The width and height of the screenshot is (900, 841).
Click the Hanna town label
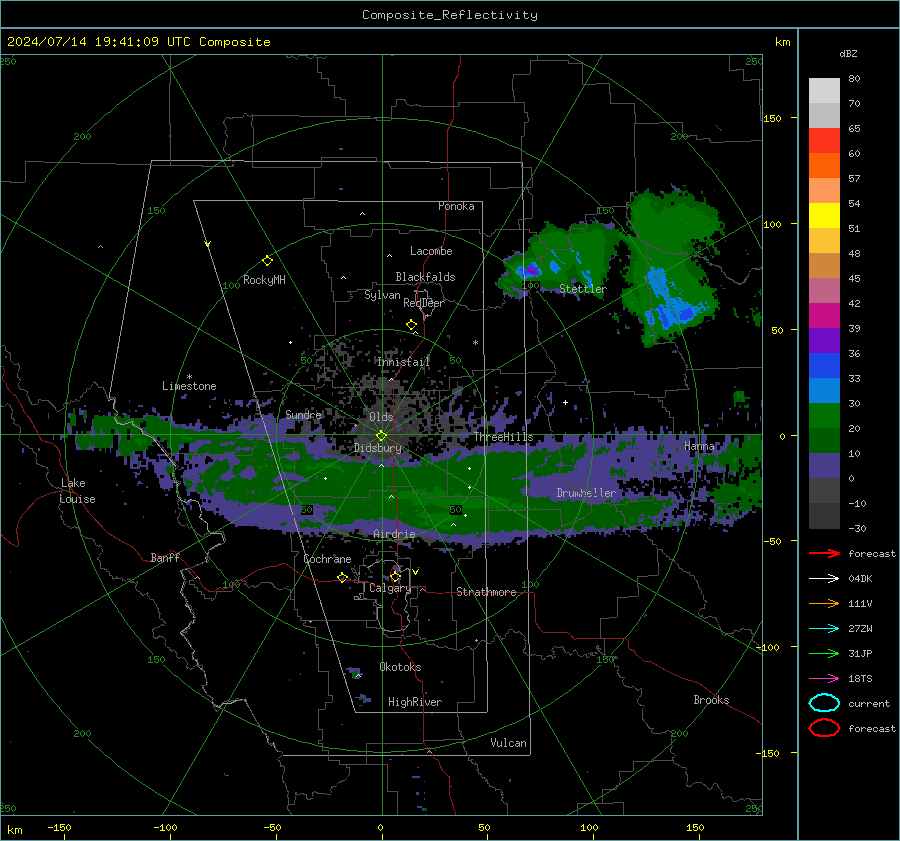point(699,446)
